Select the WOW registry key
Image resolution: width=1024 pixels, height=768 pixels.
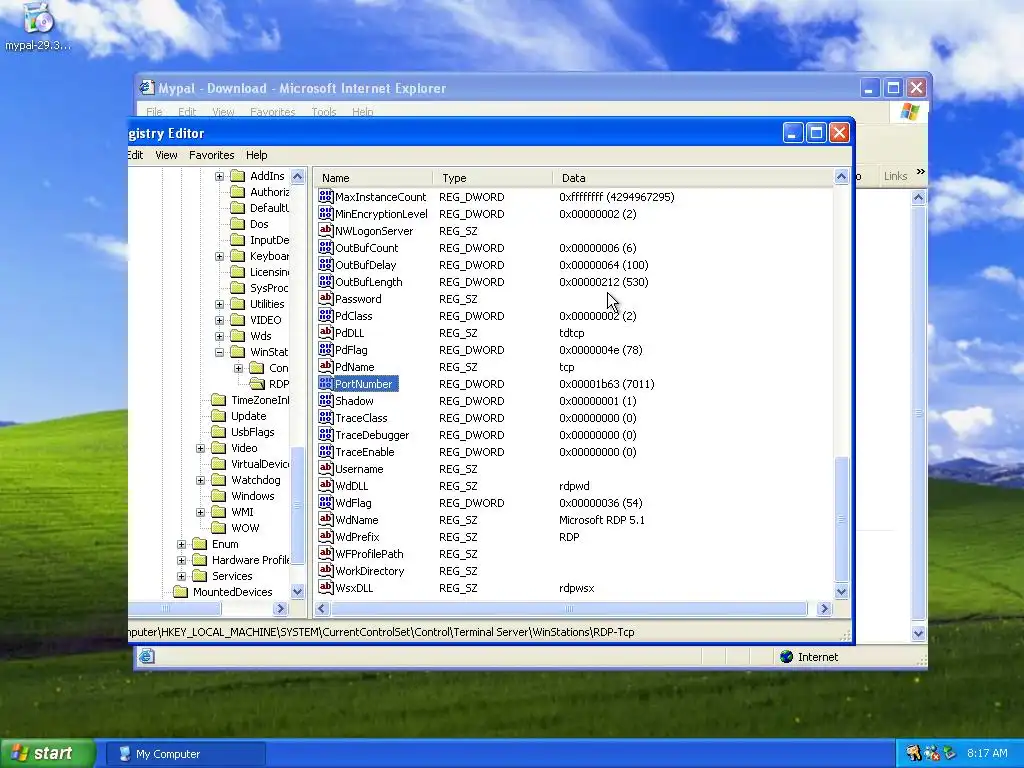coord(245,528)
